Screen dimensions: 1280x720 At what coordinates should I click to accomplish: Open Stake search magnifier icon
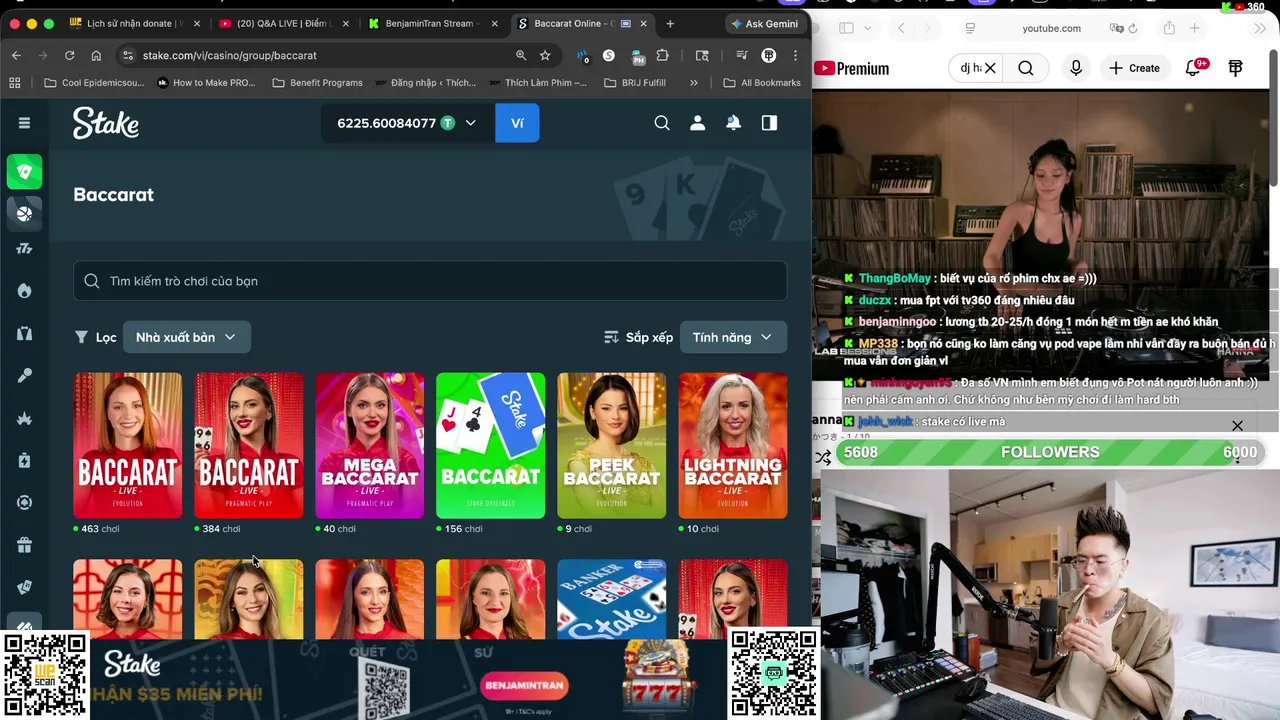[662, 123]
